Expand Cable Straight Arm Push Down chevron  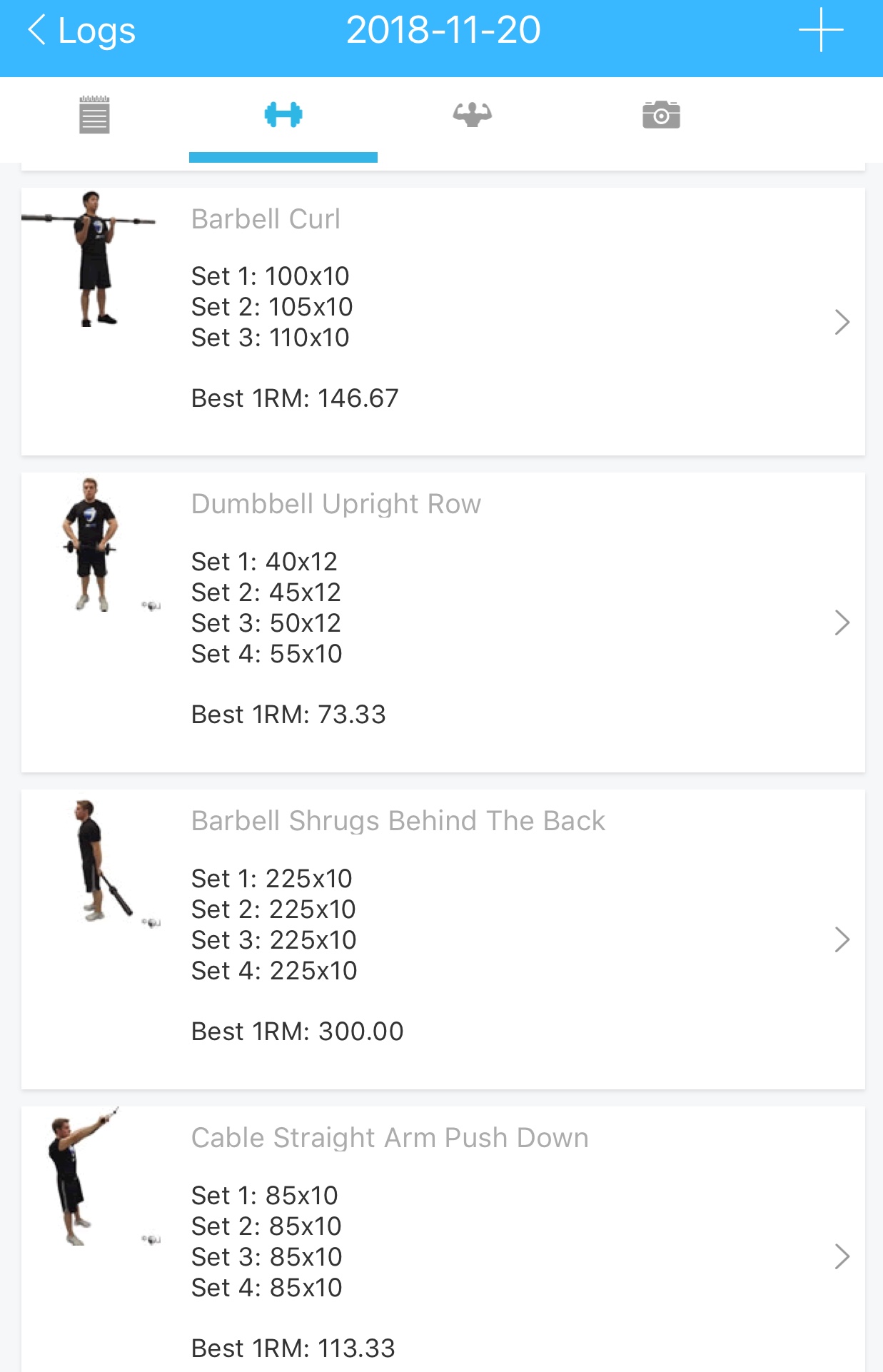(x=842, y=1256)
